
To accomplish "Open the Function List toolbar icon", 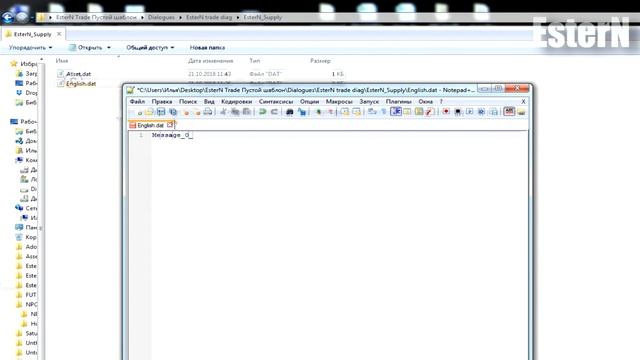I will coord(430,111).
